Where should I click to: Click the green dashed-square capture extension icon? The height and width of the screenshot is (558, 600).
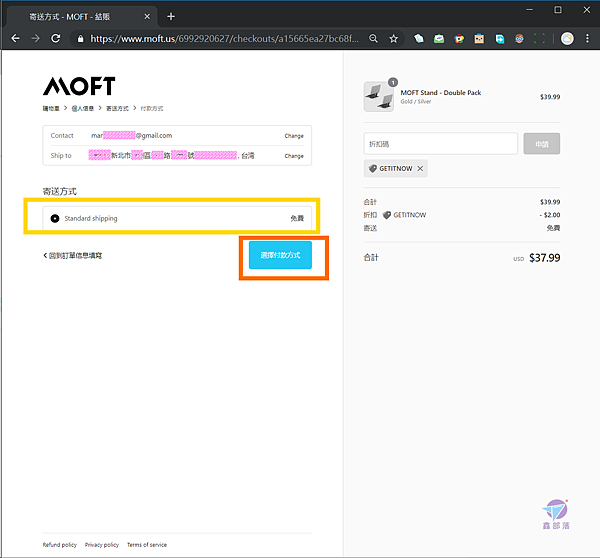[539, 38]
